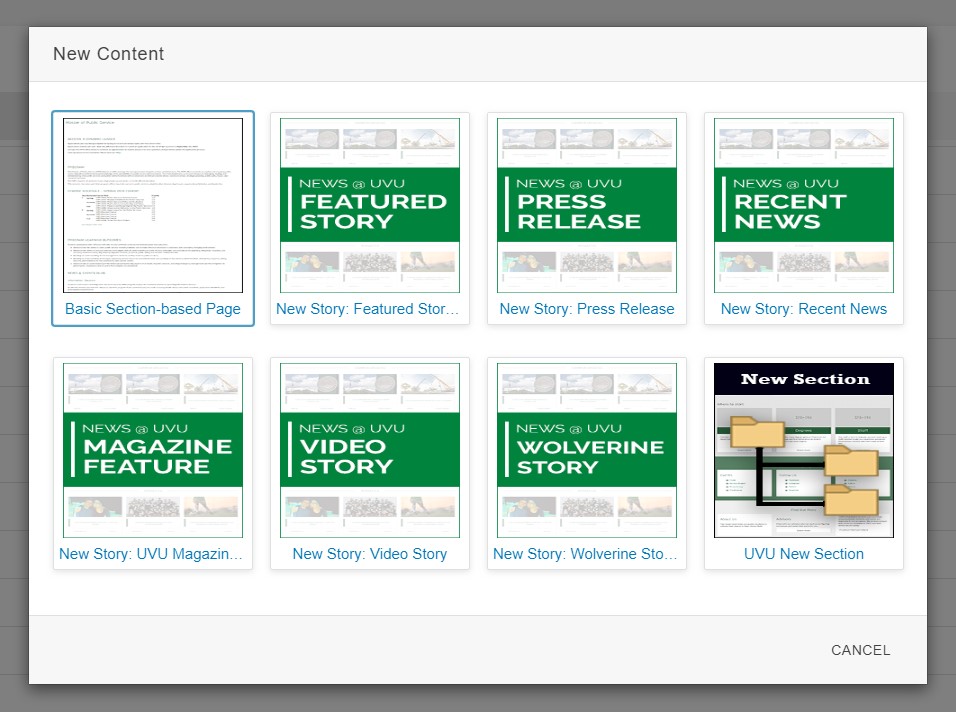This screenshot has height=712, width=956.
Task: Pick the Video Story template thumbnail
Action: (370, 450)
